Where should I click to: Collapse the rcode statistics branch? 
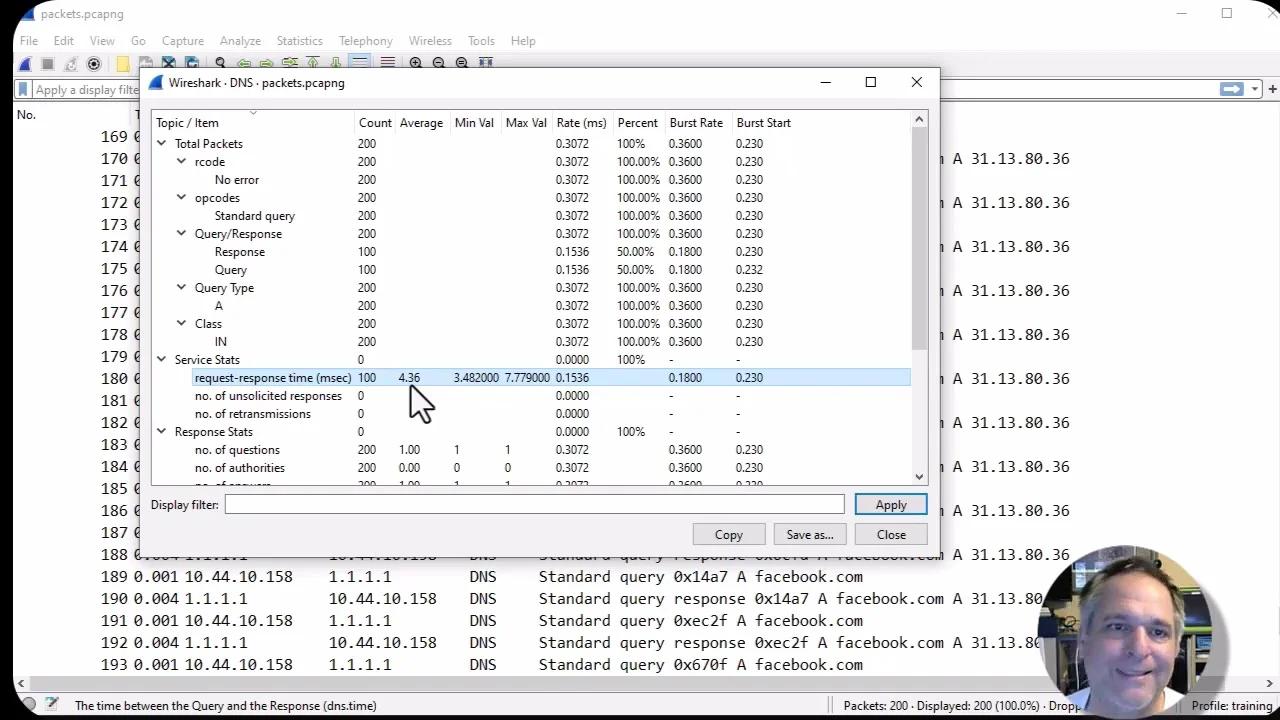pyautogui.click(x=180, y=161)
